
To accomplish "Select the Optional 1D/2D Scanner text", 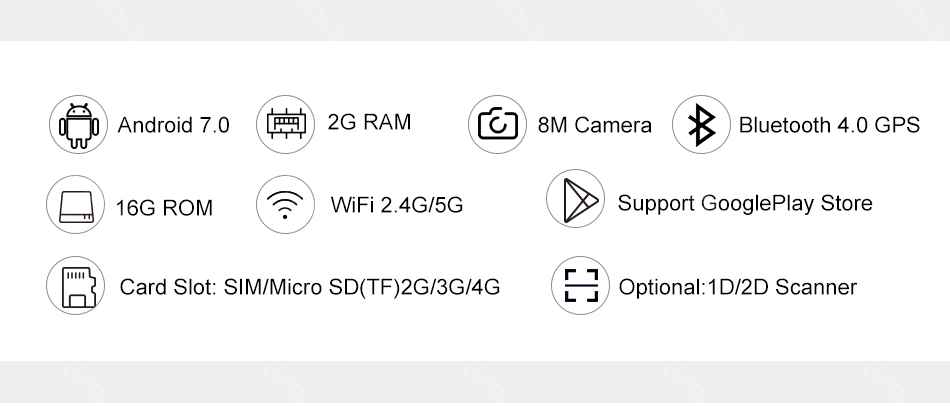I will point(737,287).
